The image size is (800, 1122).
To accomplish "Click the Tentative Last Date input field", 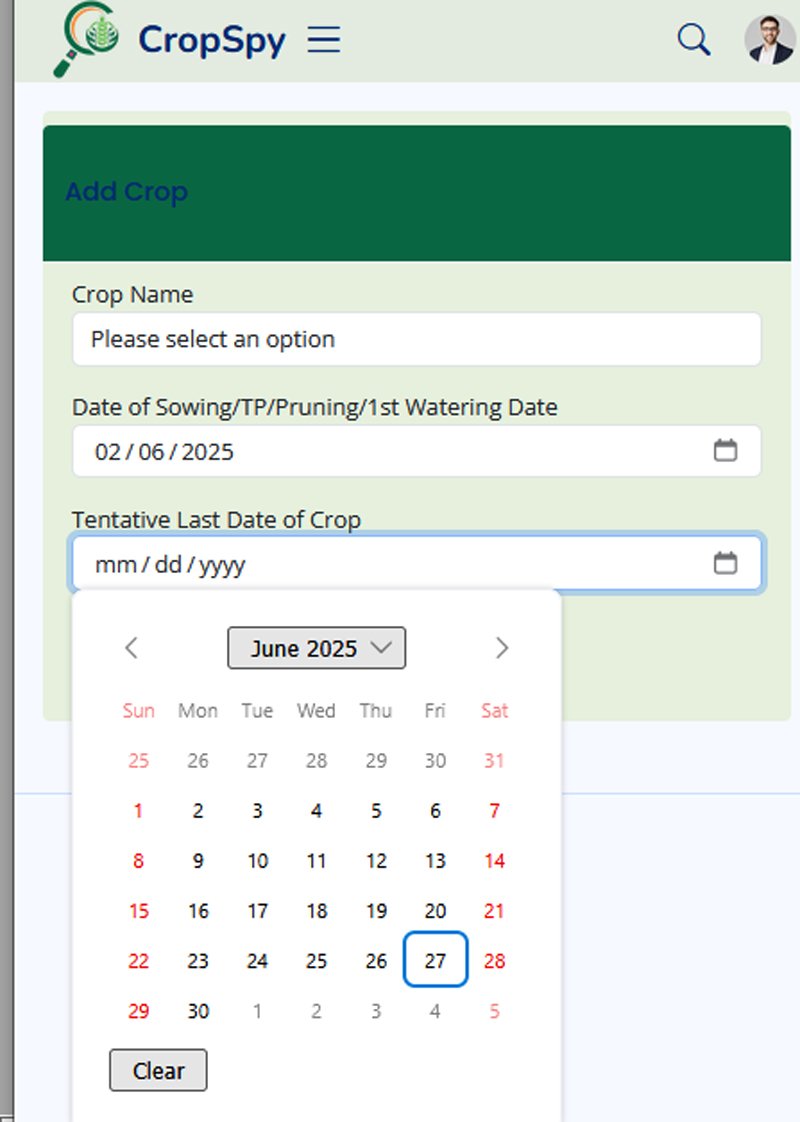I will pyautogui.click(x=380, y=564).
